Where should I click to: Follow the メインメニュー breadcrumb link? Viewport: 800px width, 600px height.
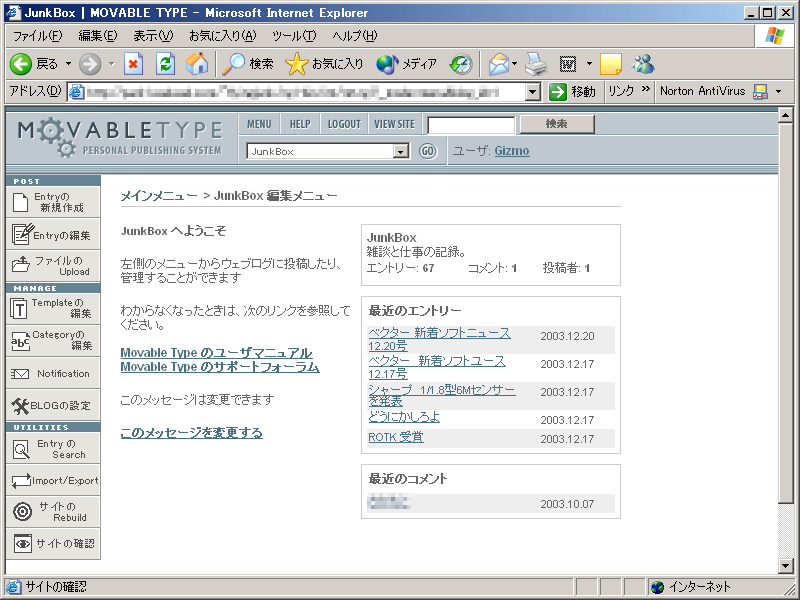[159, 196]
